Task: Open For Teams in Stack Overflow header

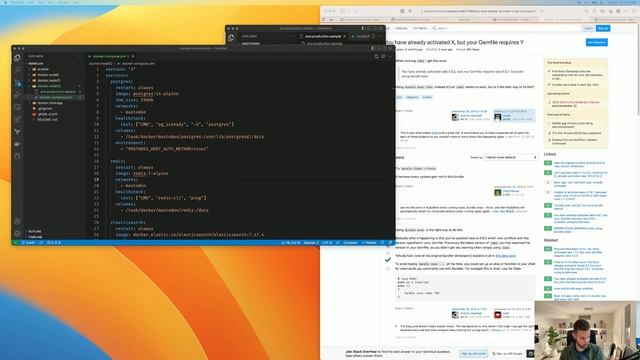Action: (420, 28)
